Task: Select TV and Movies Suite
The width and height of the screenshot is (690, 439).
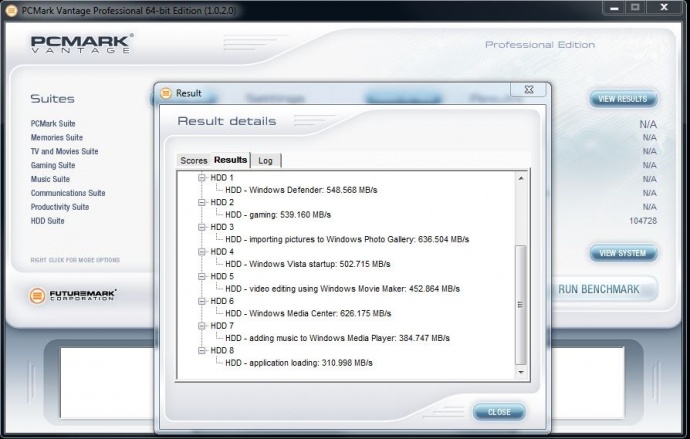Action: pos(64,151)
